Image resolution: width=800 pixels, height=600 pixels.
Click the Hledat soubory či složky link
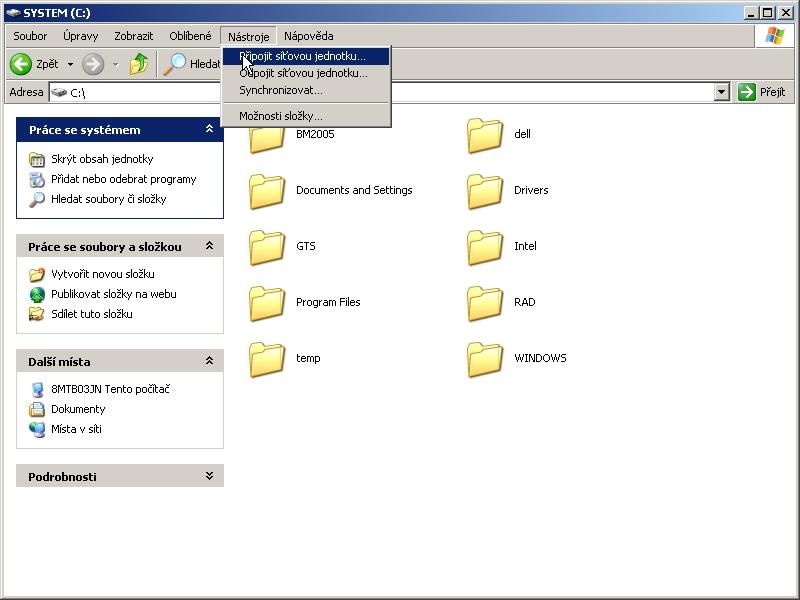click(x=109, y=199)
